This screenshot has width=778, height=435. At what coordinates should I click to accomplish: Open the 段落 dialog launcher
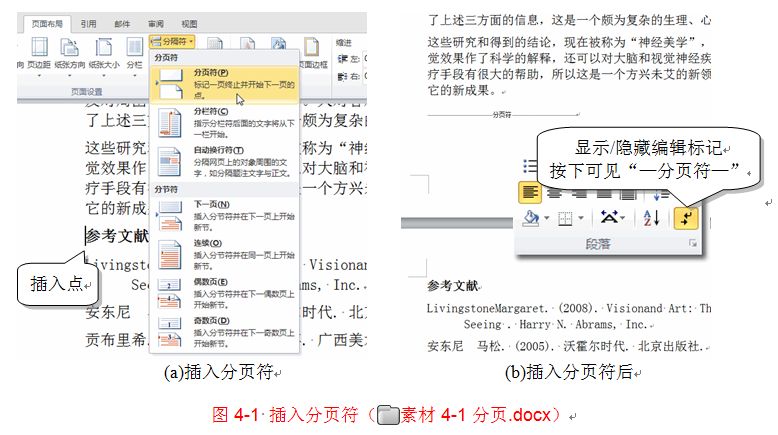[x=693, y=243]
